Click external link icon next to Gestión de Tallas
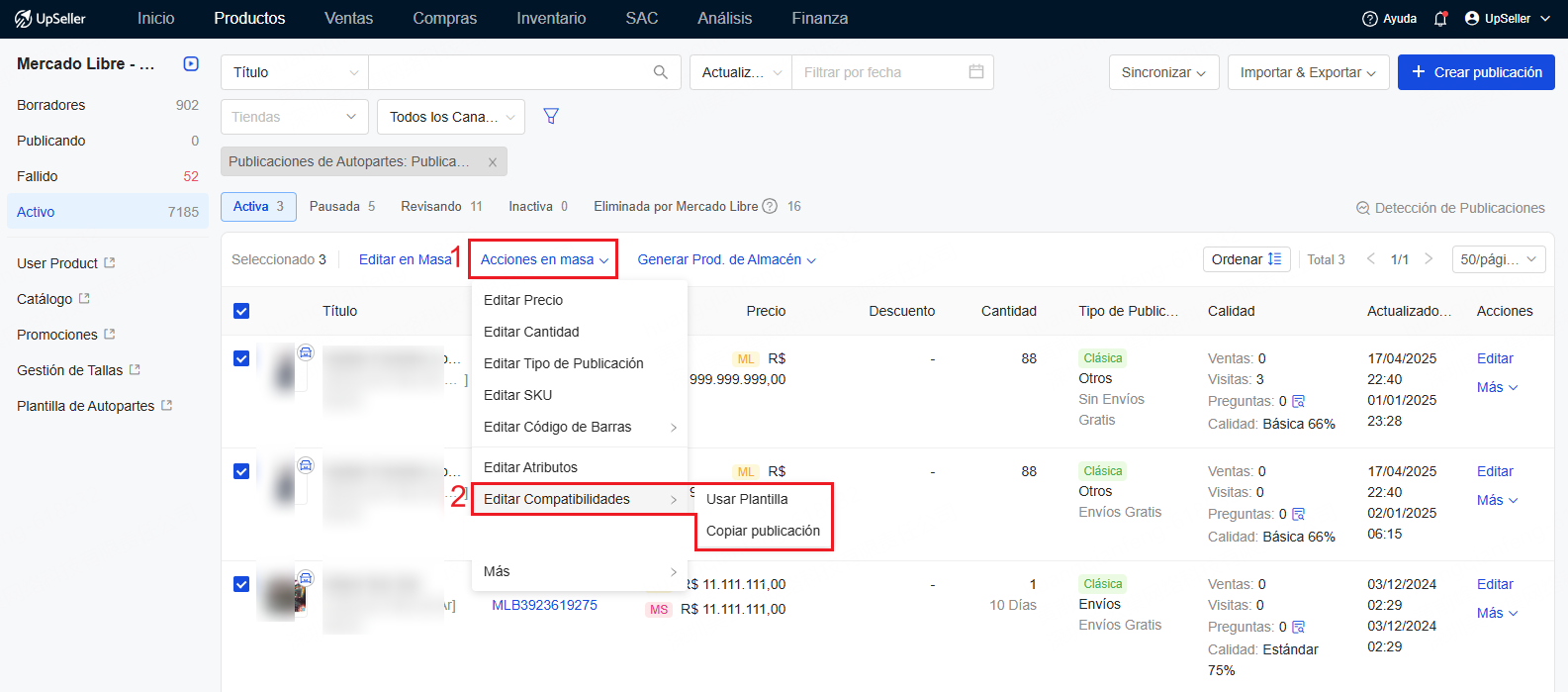The height and width of the screenshot is (692, 1568). point(135,370)
